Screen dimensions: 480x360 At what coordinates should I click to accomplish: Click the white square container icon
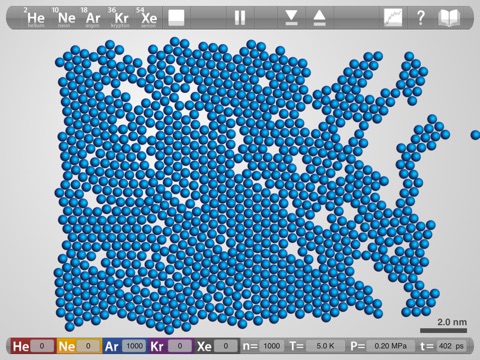pyautogui.click(x=176, y=17)
